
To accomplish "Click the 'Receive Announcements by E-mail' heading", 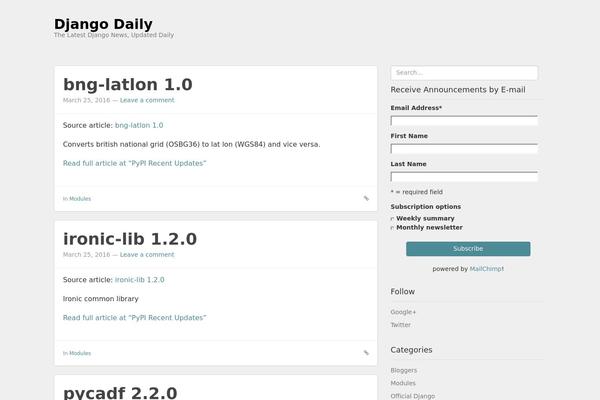I will [458, 90].
